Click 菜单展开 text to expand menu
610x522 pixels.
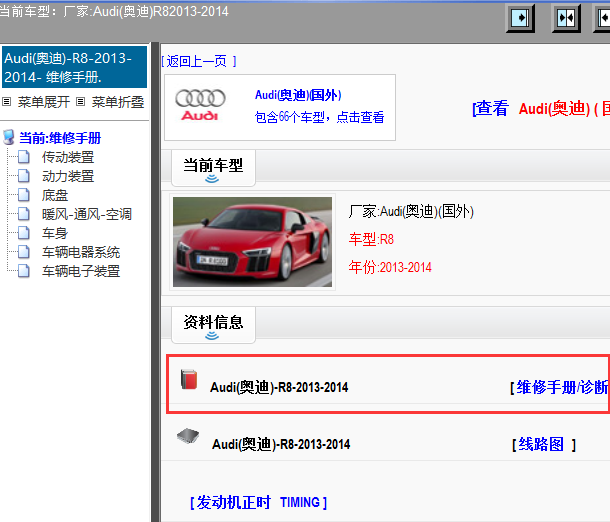pos(44,102)
